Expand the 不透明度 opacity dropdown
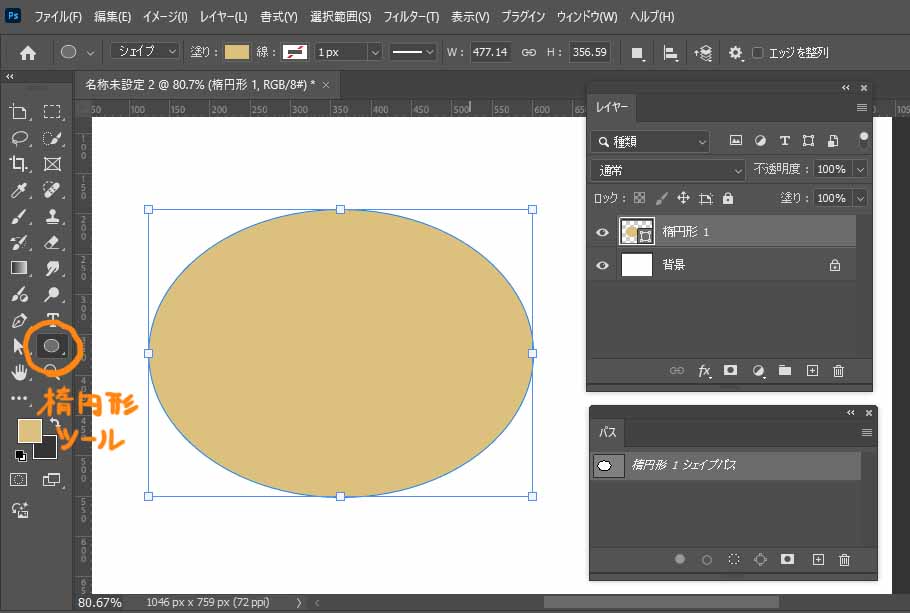 [860, 170]
